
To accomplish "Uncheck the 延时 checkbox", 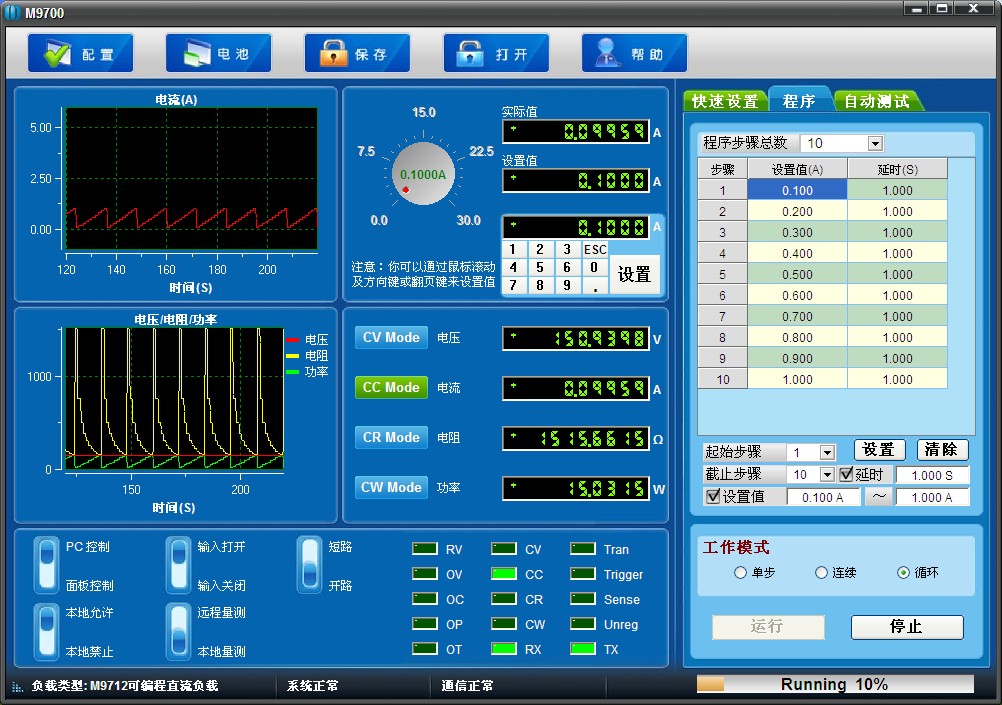I will [x=846, y=474].
